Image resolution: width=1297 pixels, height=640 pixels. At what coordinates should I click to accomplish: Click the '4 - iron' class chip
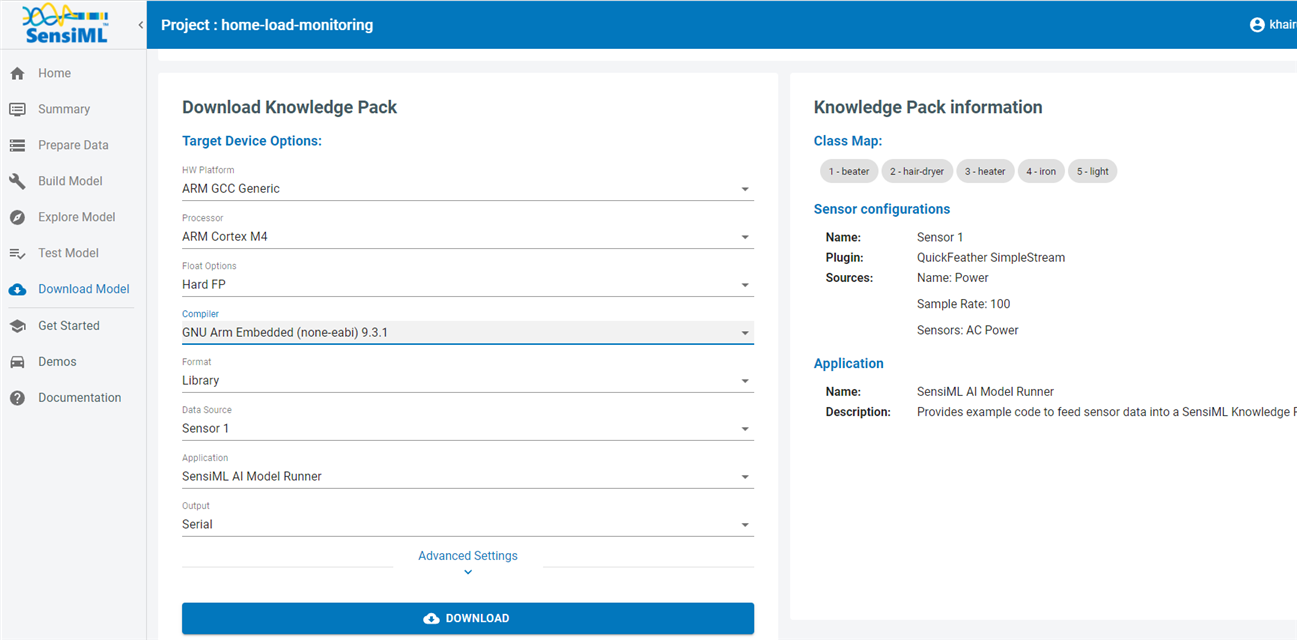1041,171
